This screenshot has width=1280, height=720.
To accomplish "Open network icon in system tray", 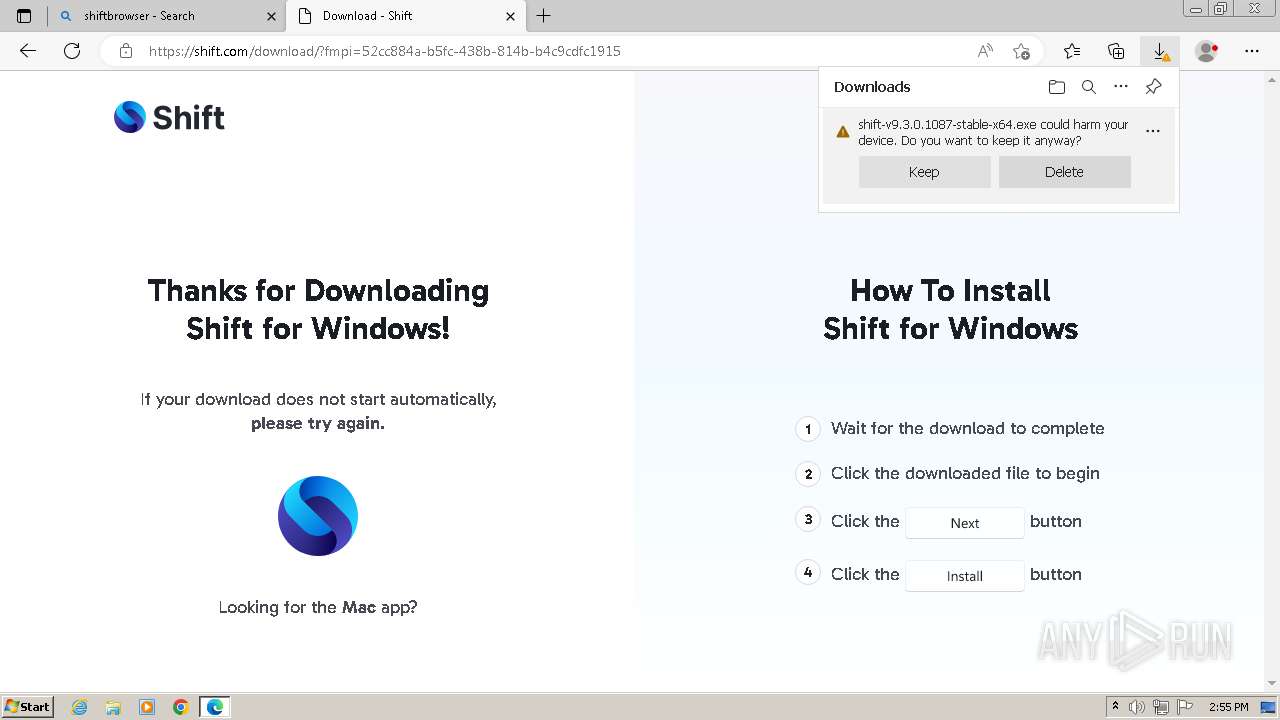I will 1161,707.
